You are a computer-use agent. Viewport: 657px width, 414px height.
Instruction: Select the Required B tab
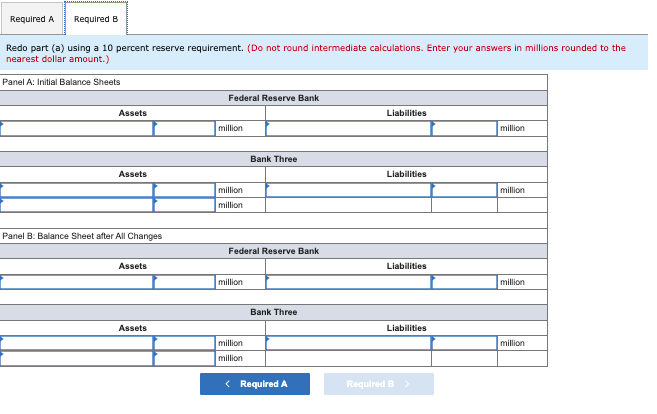(96, 19)
